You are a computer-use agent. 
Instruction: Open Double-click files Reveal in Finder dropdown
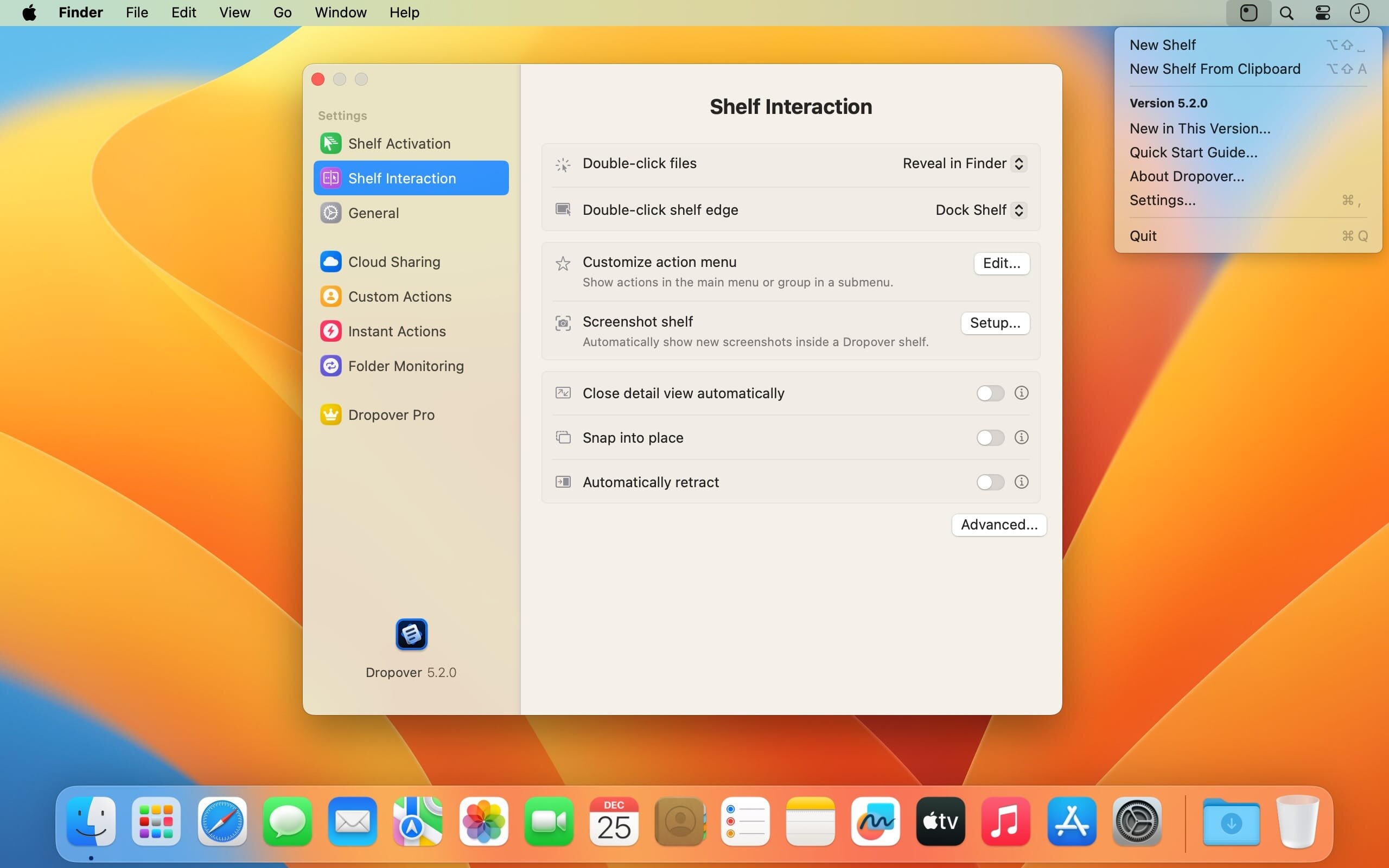tap(964, 164)
